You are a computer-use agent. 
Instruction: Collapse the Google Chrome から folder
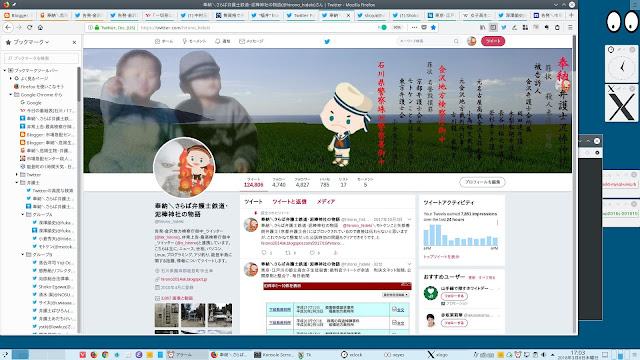pyautogui.click(x=11, y=94)
